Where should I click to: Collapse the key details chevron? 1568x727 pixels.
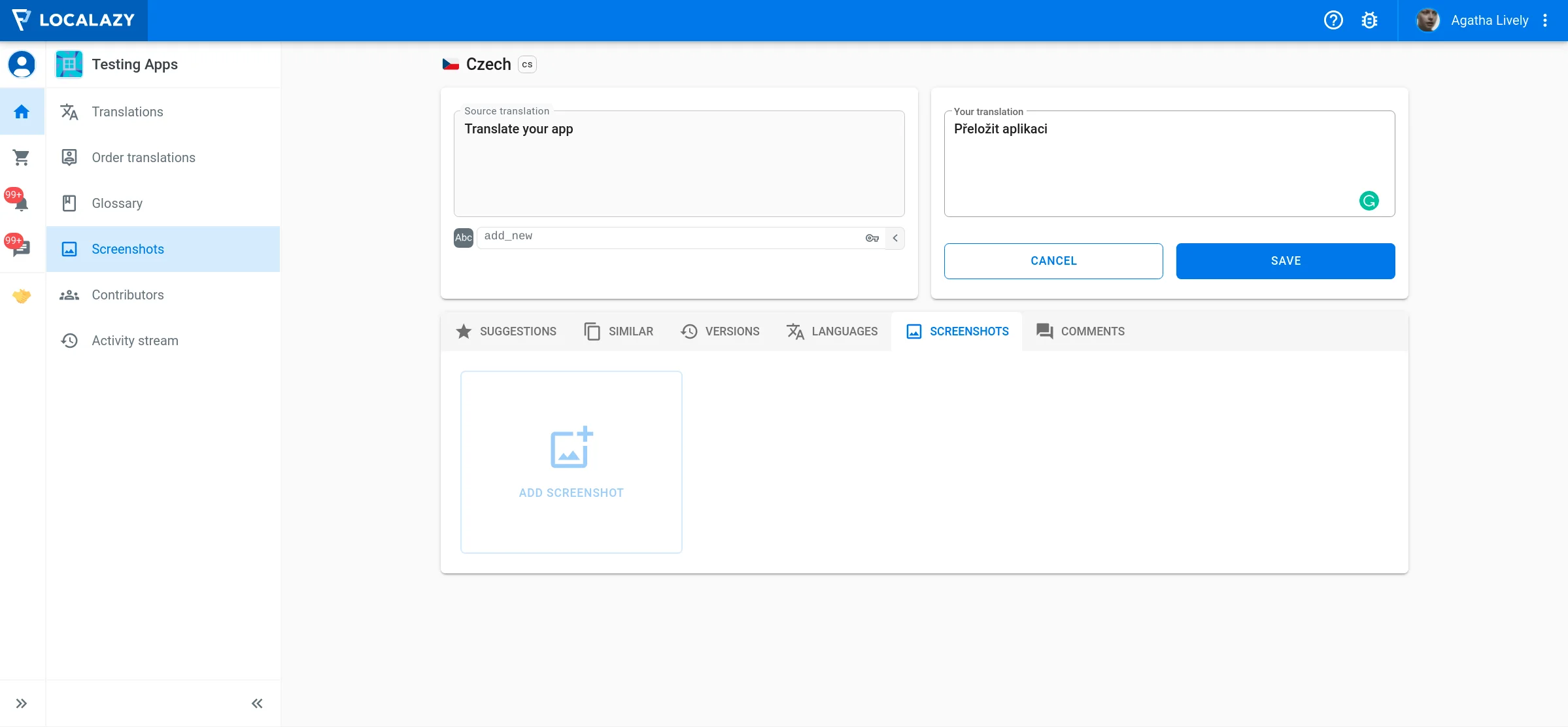point(895,238)
